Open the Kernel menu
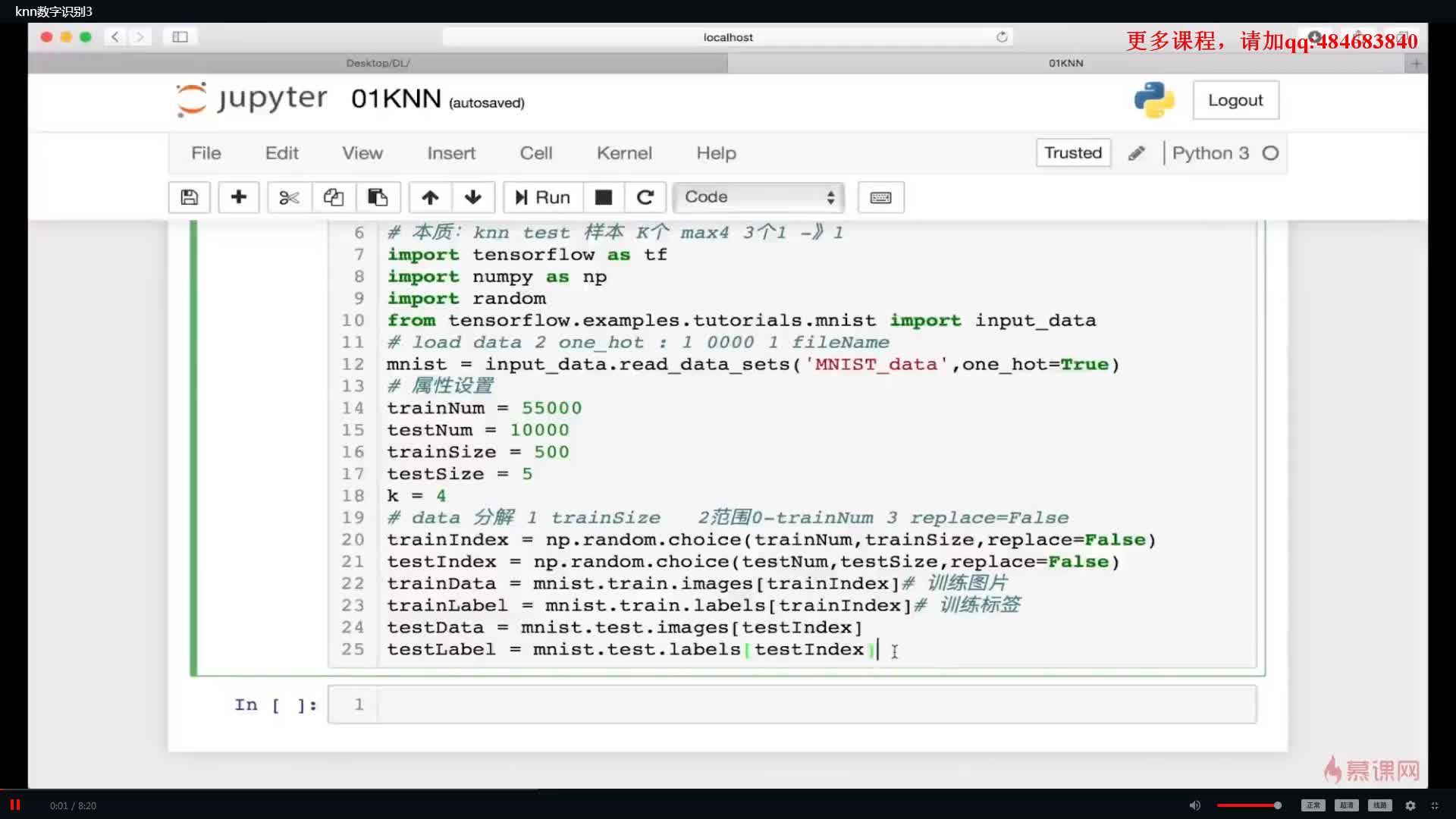The width and height of the screenshot is (1456, 819). pos(624,152)
